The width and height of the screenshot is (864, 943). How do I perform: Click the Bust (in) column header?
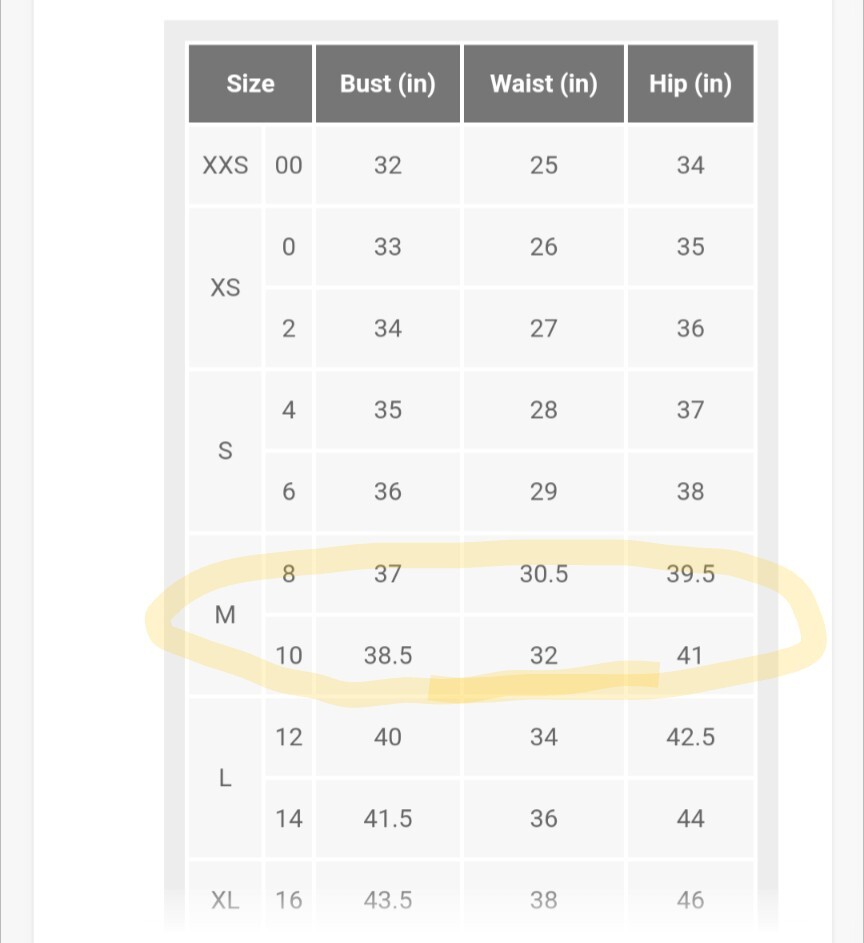(x=388, y=84)
